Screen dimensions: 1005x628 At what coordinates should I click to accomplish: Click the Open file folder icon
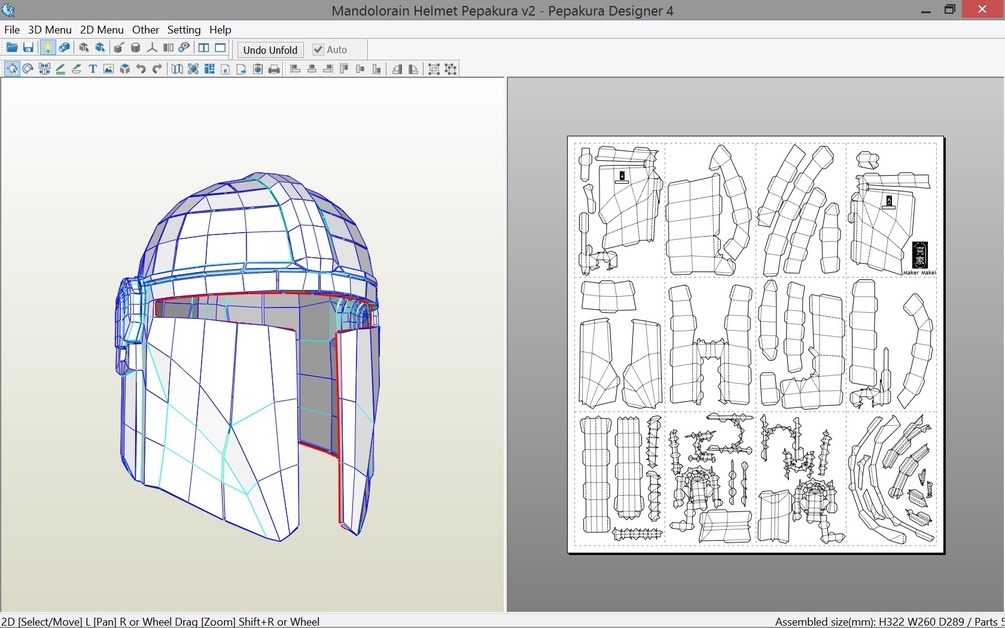point(12,48)
